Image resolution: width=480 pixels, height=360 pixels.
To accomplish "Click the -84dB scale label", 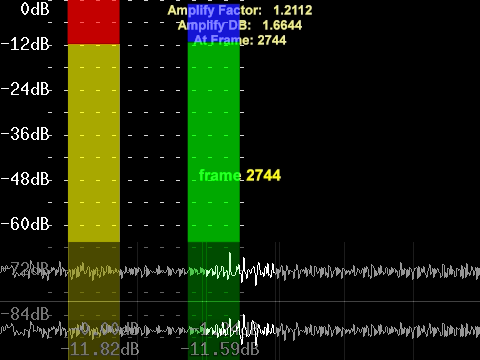I will pyautogui.click(x=25, y=314).
